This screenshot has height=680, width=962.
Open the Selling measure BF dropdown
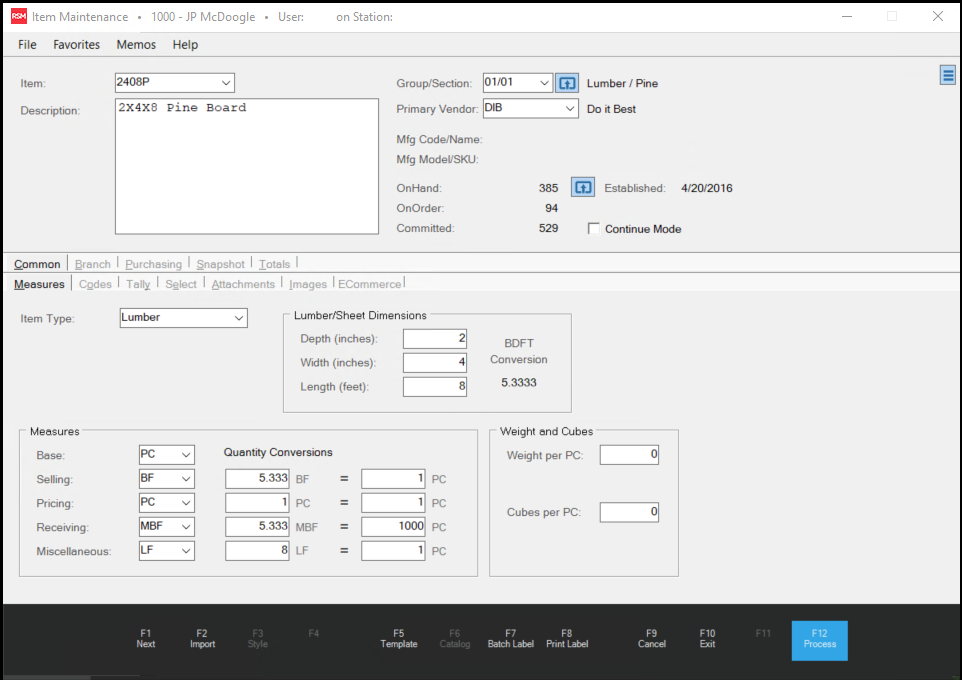click(186, 479)
